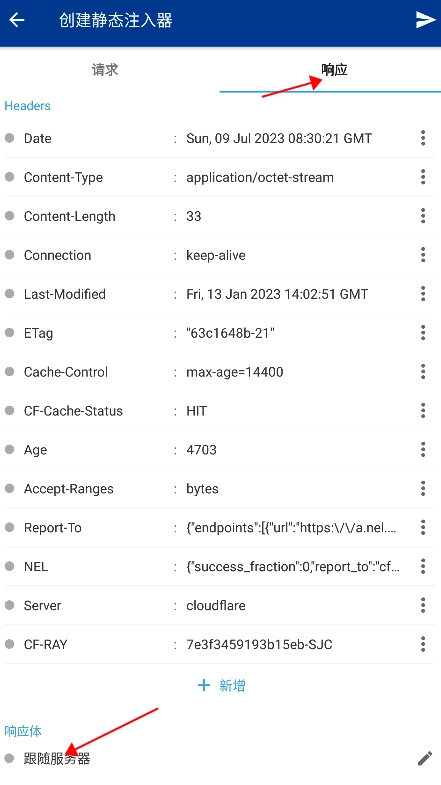Edit the Last-Modified date value
441x785 pixels.
277,294
